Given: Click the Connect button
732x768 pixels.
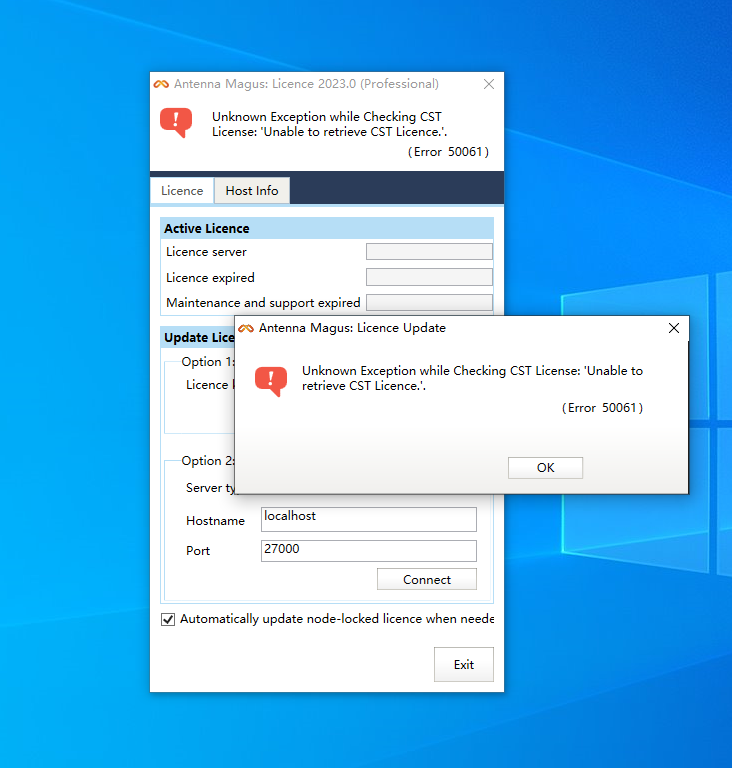Looking at the screenshot, I should (427, 579).
